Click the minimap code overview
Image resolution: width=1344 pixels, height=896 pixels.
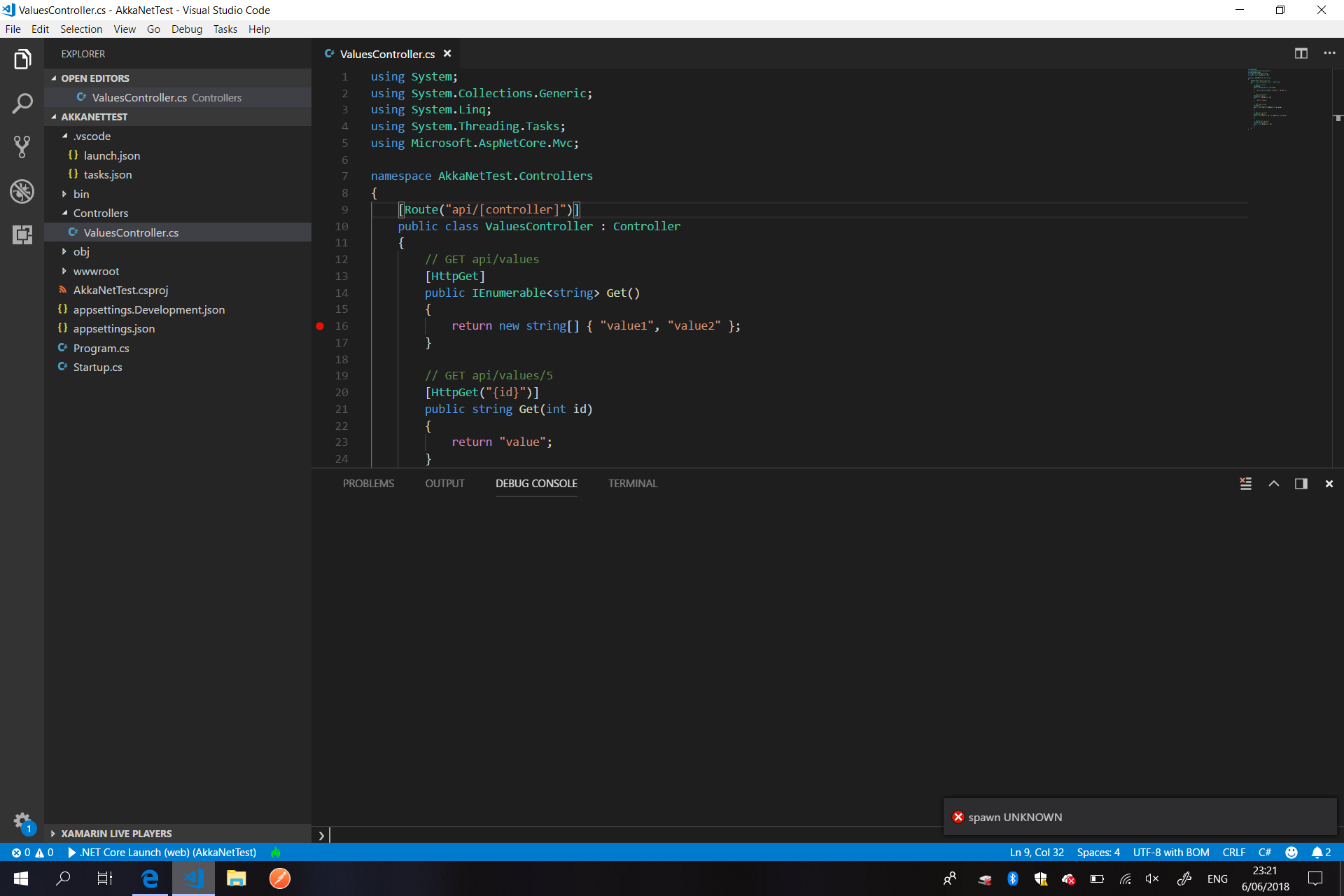(x=1267, y=98)
